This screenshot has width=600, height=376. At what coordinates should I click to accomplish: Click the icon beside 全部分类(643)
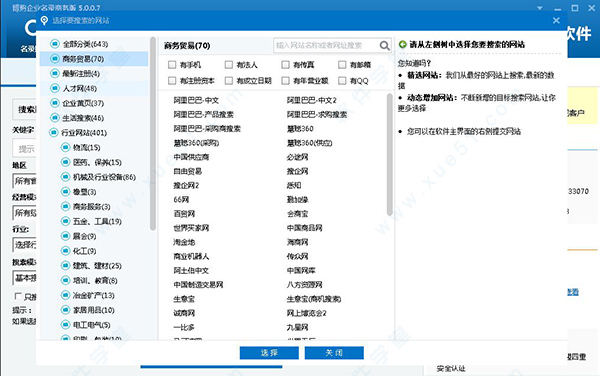coord(55,44)
